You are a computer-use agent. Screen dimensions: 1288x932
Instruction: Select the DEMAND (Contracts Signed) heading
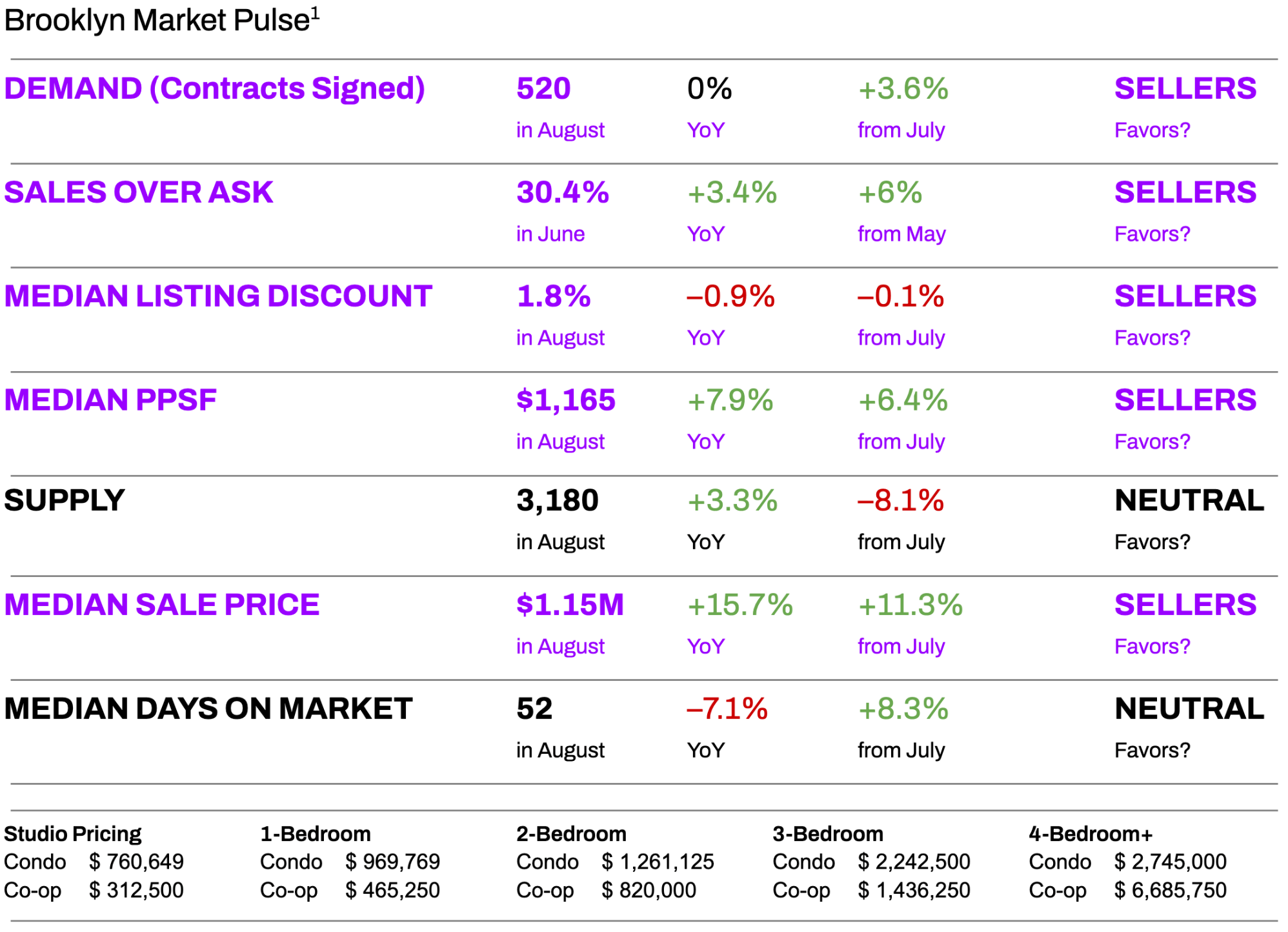click(x=214, y=88)
